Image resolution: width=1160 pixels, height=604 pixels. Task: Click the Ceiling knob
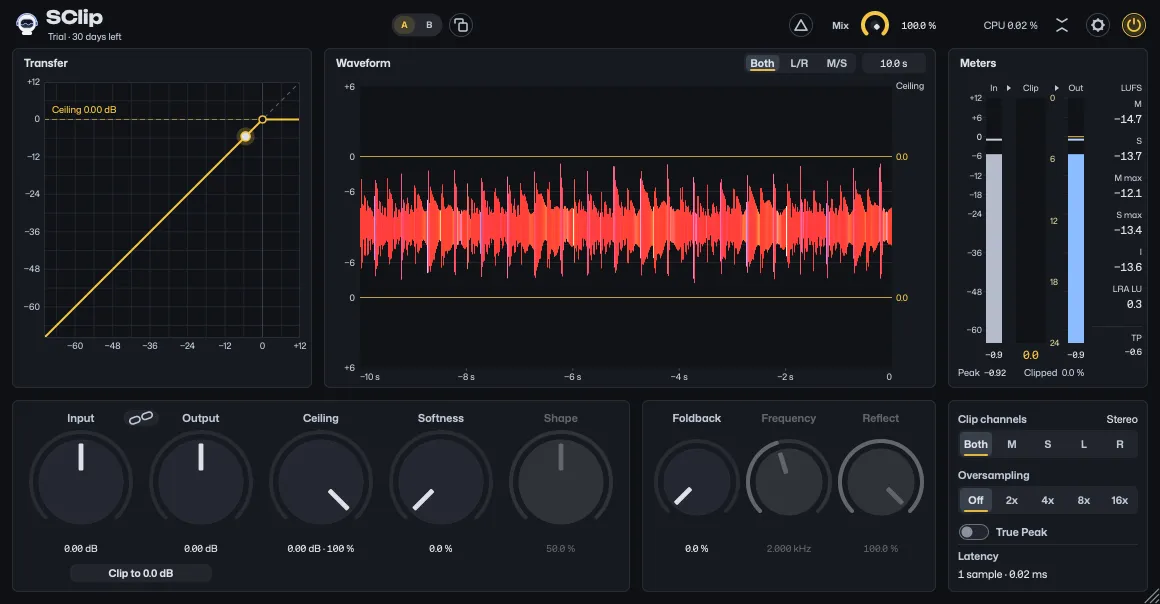coord(320,481)
